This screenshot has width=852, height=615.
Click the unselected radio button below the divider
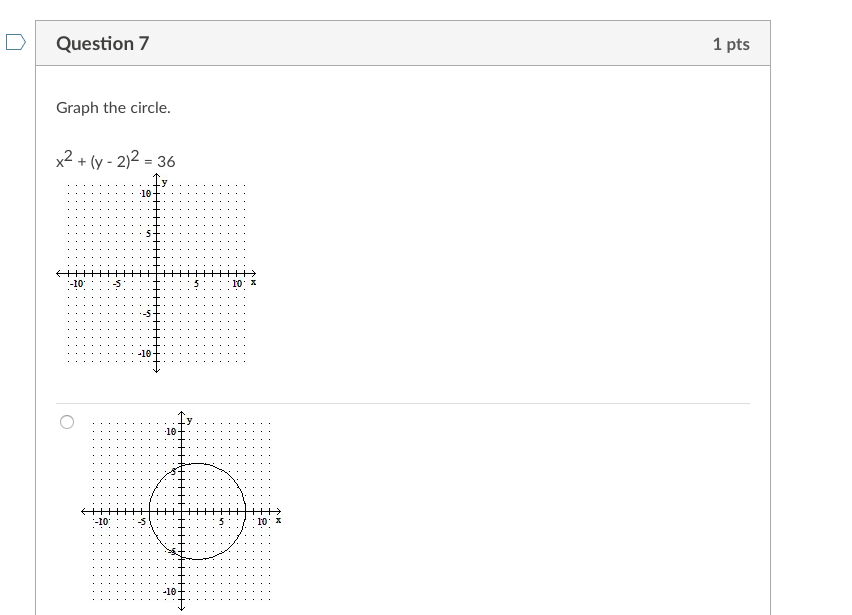(66, 422)
